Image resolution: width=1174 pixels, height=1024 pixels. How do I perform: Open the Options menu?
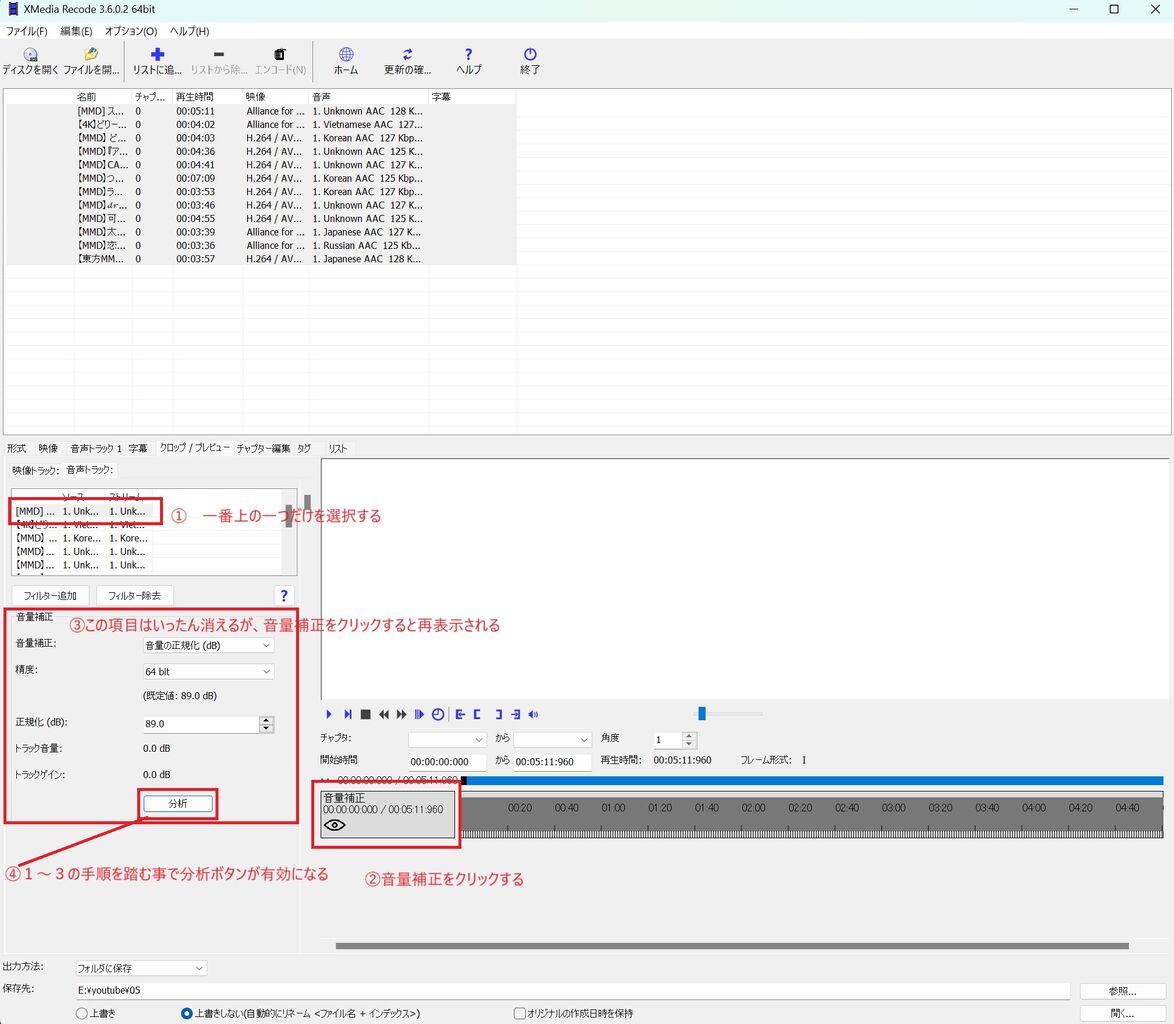[x=131, y=31]
